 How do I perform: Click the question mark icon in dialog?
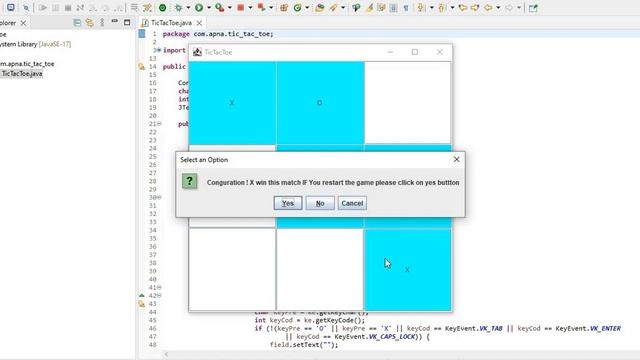pos(189,181)
